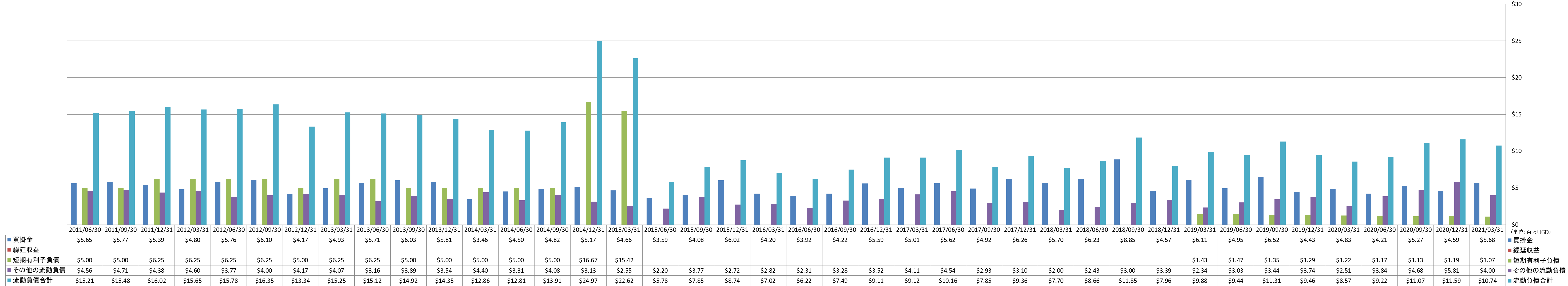
Task: Click the tallest teal bar at 2014/12/31
Action: click(600, 133)
